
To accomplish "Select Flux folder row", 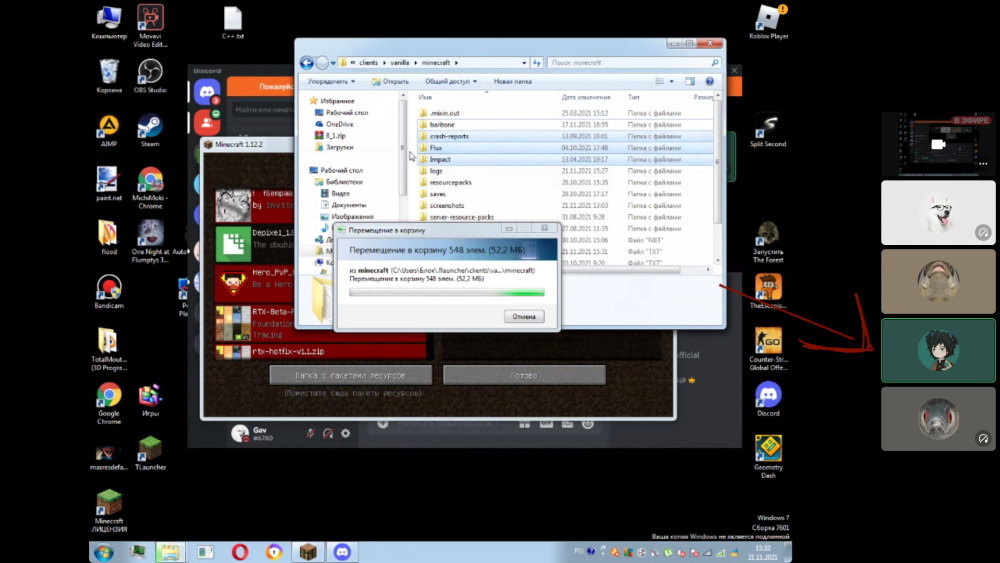I will click(x=565, y=148).
